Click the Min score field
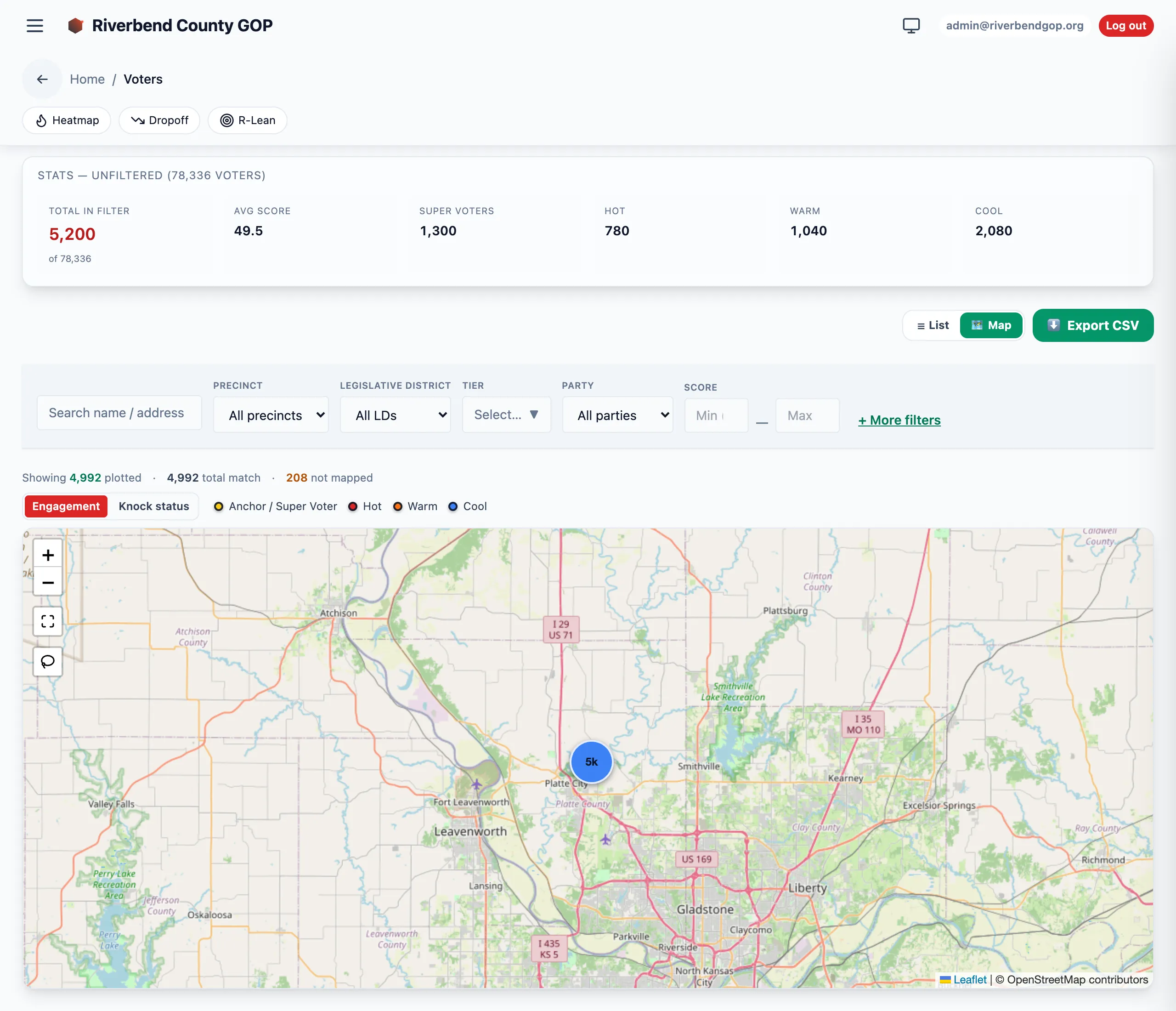 pyautogui.click(x=716, y=415)
